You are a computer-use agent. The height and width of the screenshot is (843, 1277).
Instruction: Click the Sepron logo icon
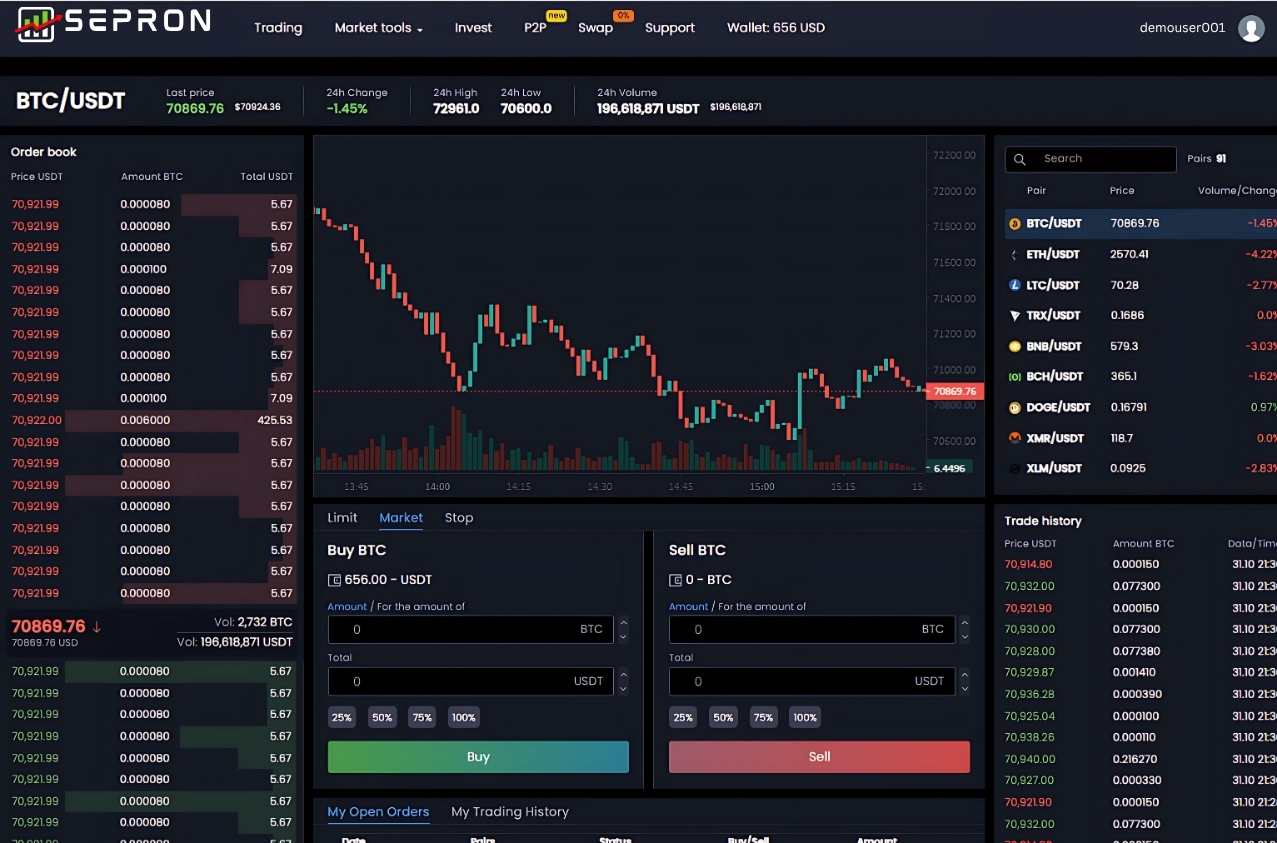[37, 24]
